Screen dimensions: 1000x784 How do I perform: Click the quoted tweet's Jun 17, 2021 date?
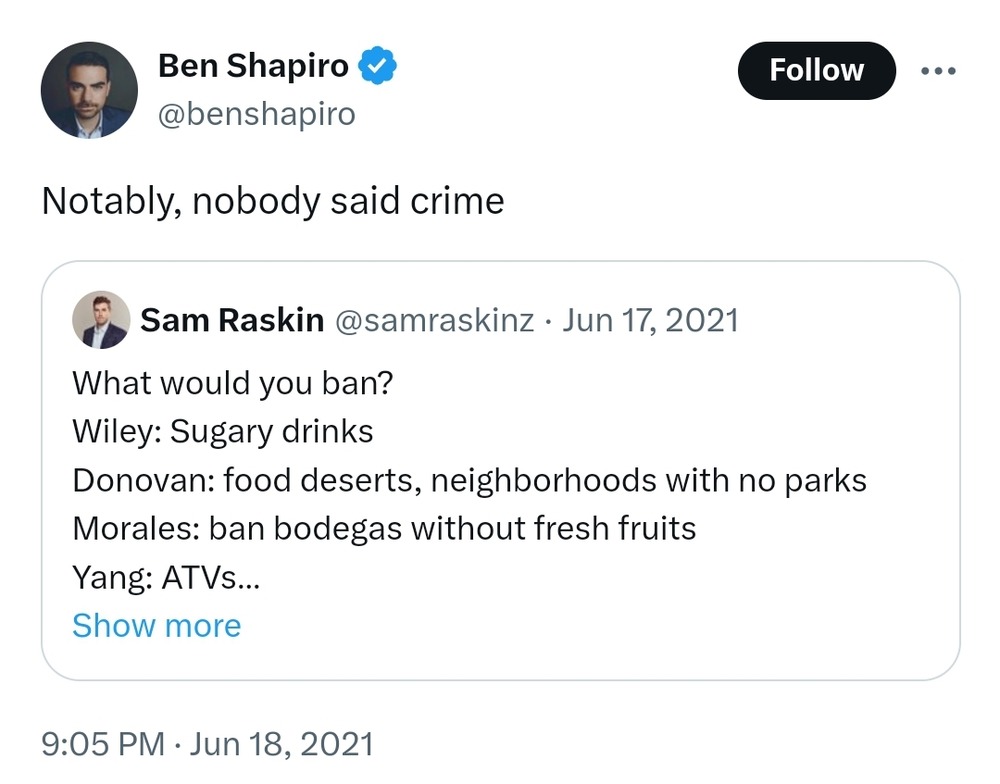[651, 320]
